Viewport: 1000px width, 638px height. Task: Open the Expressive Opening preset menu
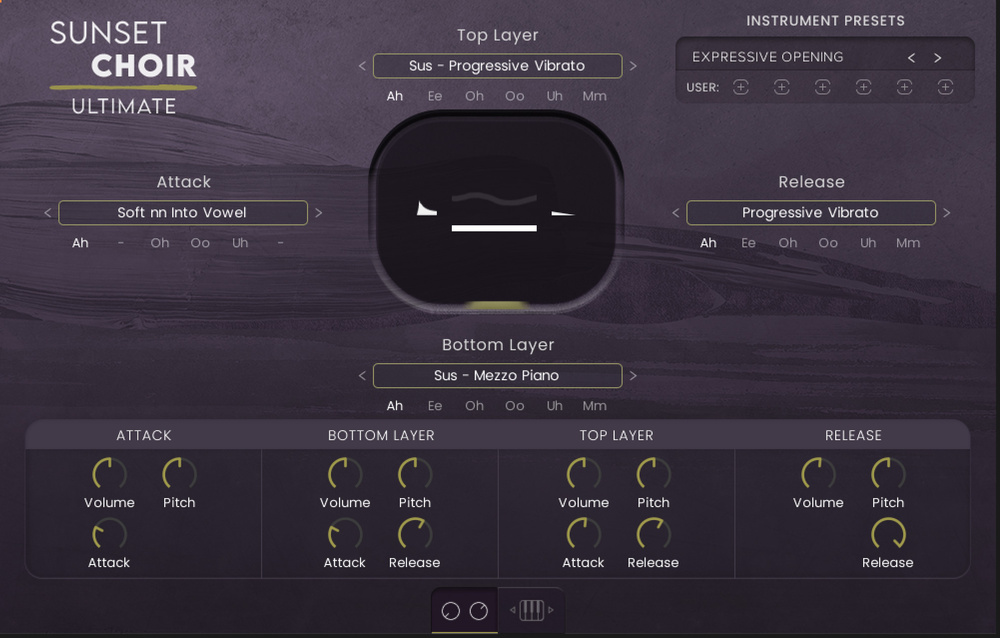point(768,57)
